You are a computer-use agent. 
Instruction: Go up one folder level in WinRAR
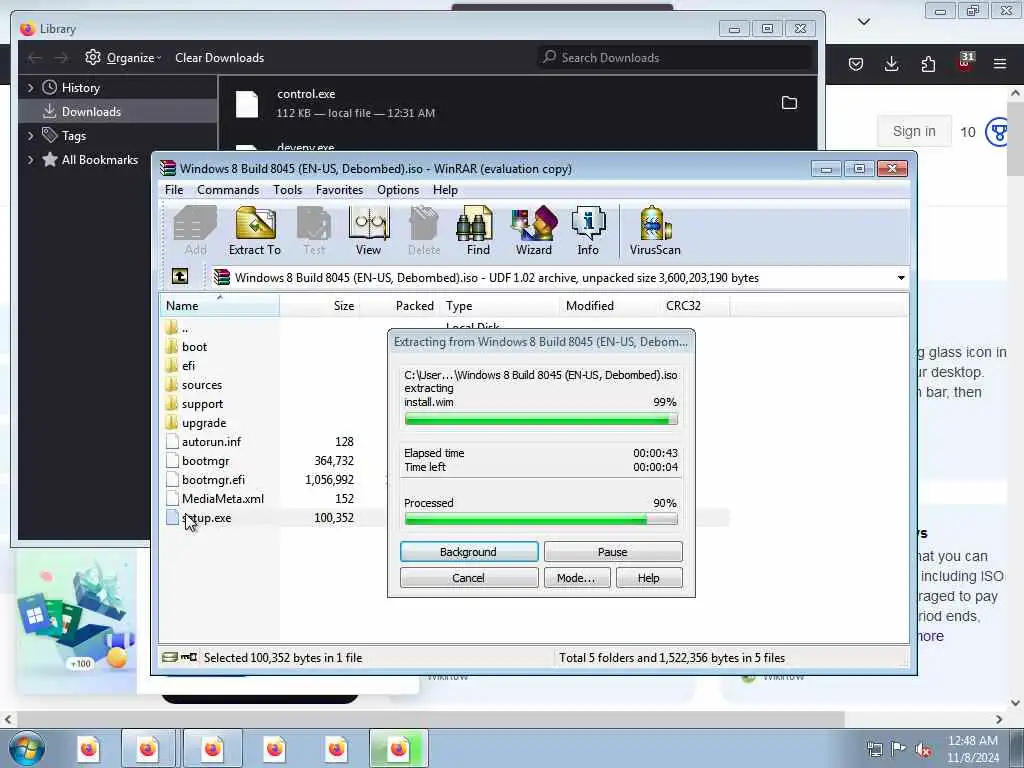(x=180, y=276)
